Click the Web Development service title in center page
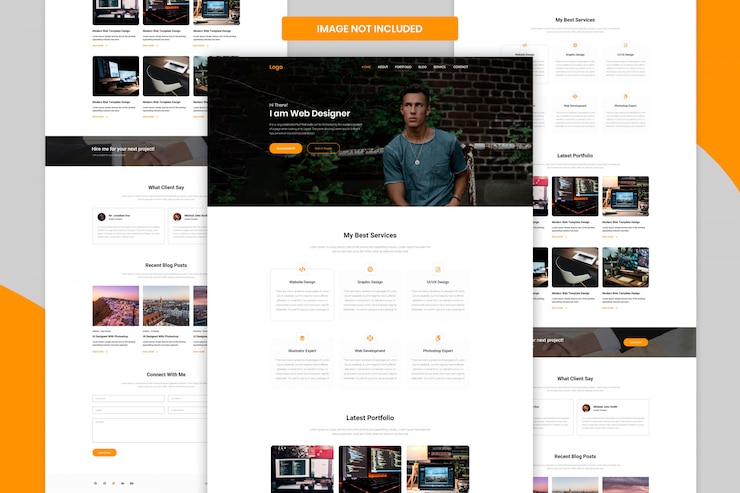Viewport: 740px width, 493px height. [370, 351]
